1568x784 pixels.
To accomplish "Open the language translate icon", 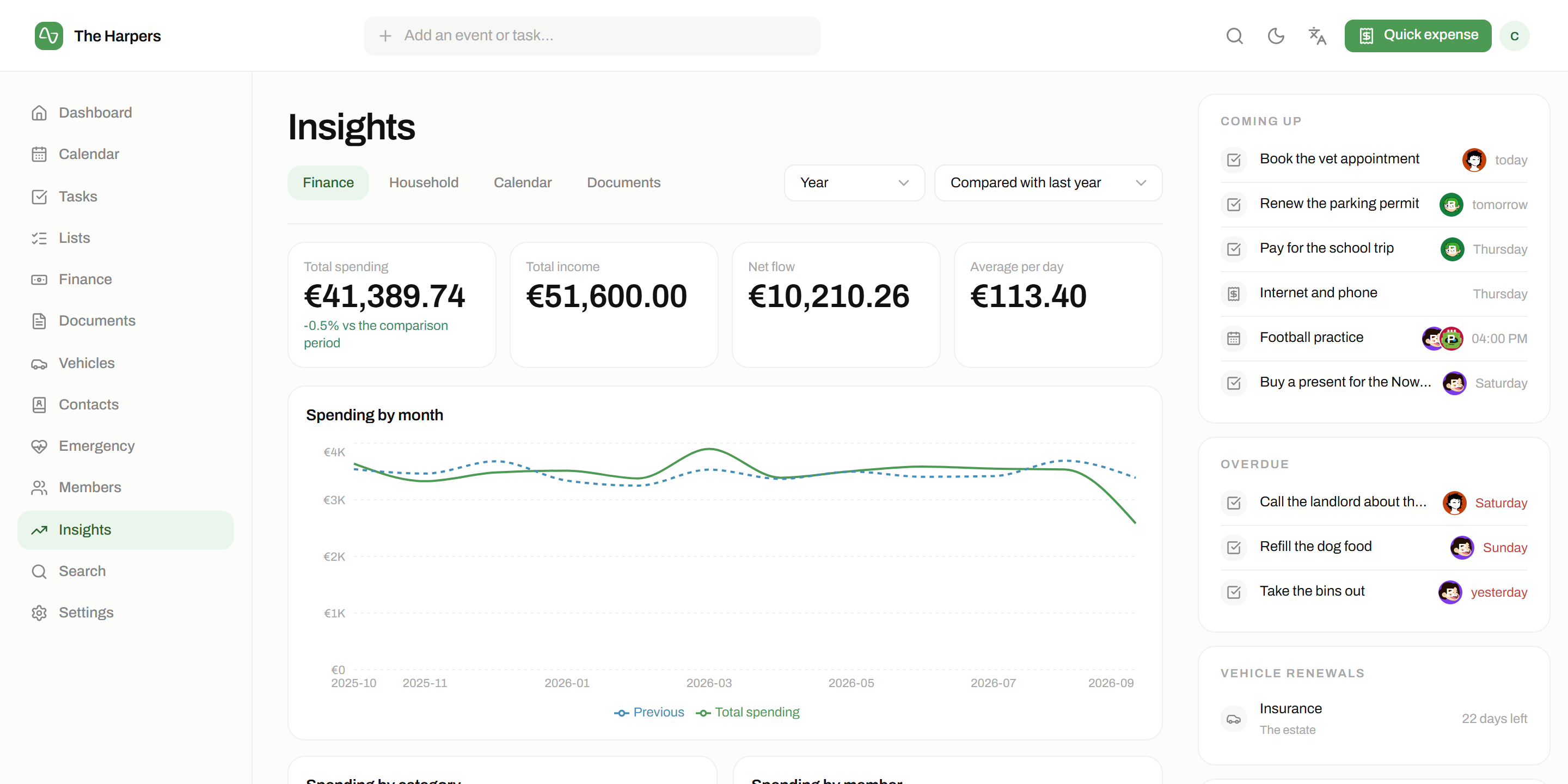I will [1316, 36].
